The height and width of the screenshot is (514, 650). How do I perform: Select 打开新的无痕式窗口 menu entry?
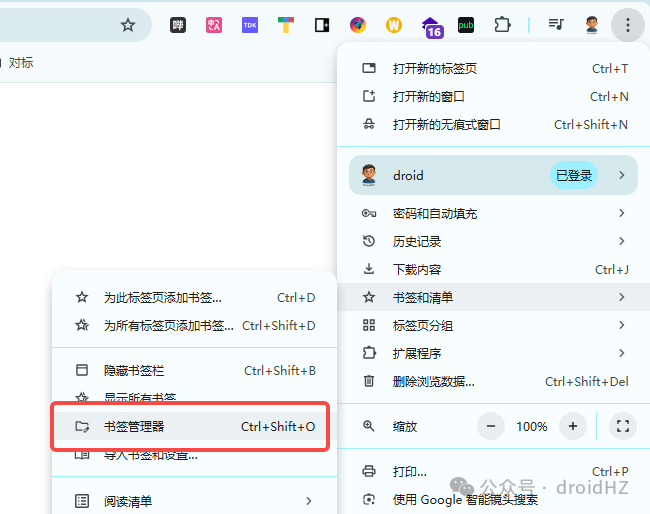coord(495,125)
